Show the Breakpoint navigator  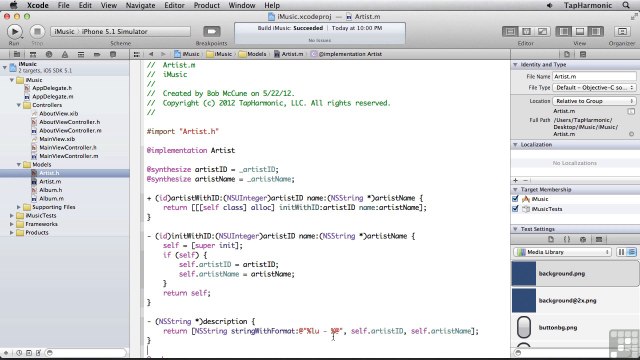(x=97, y=54)
